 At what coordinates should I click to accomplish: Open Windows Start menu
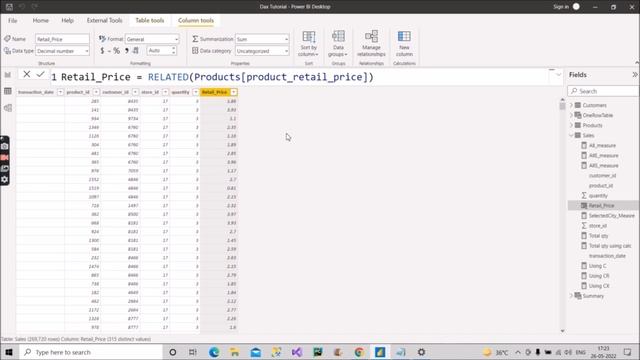(x=9, y=352)
